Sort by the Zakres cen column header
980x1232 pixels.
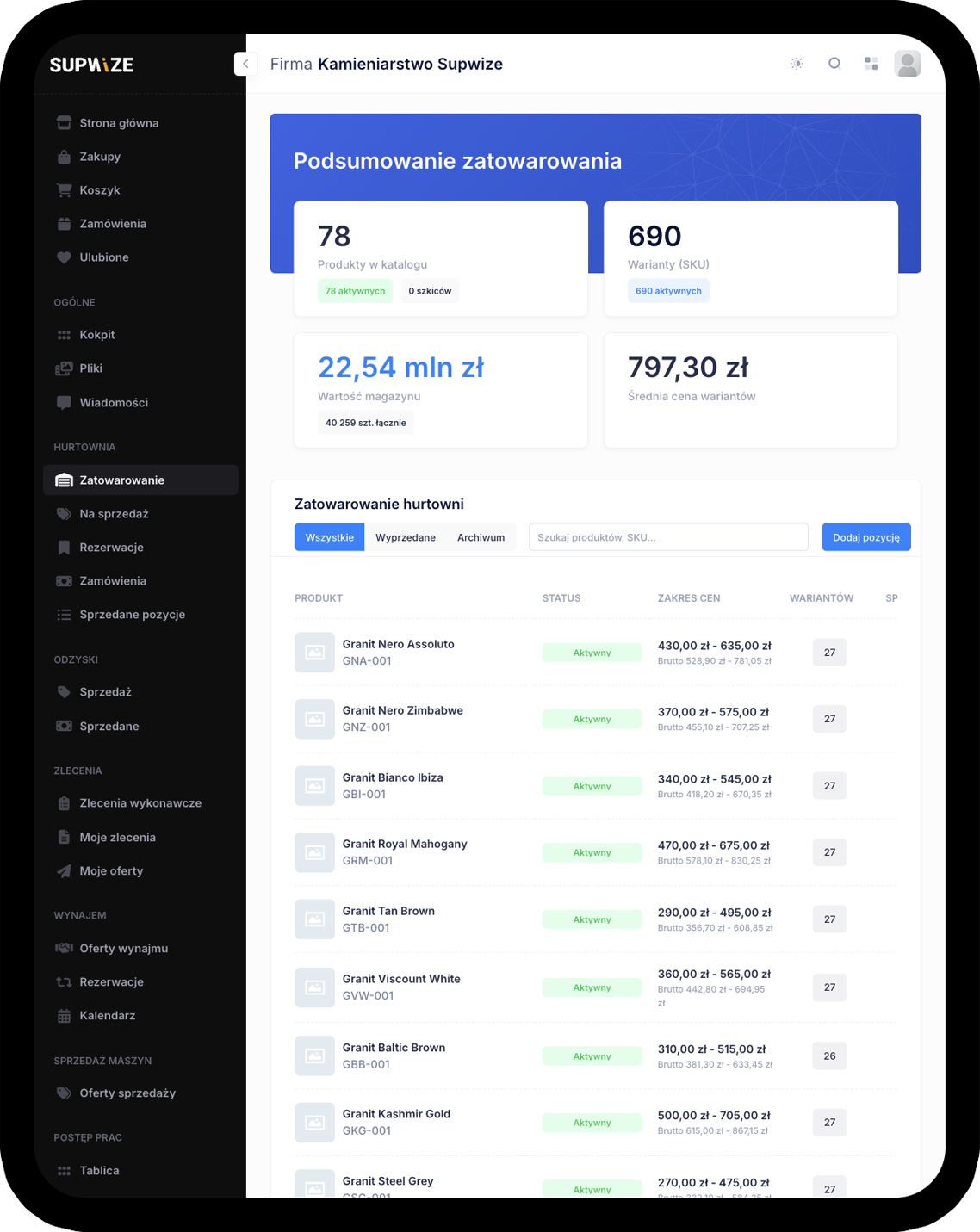[689, 598]
